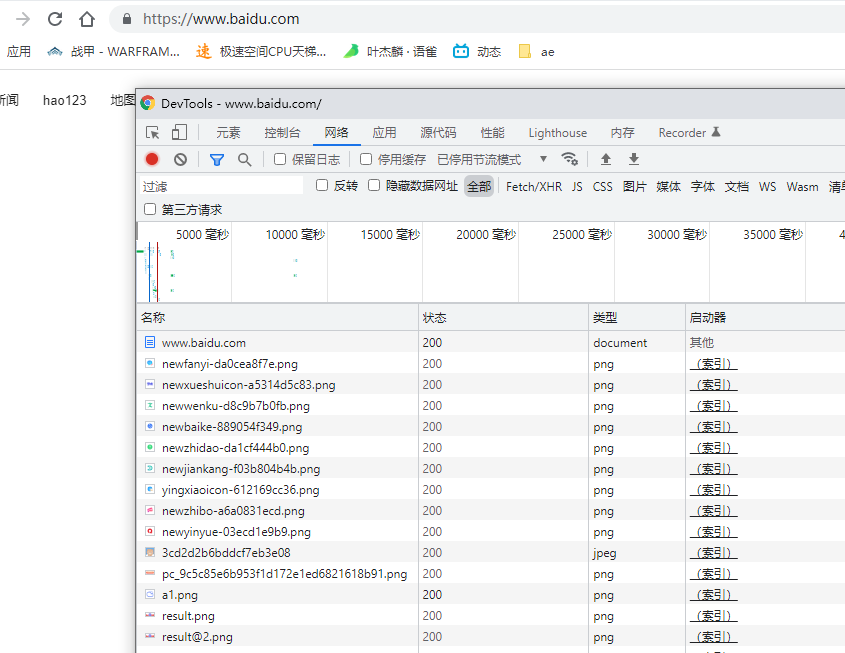Select the 全部 filter type

479,186
